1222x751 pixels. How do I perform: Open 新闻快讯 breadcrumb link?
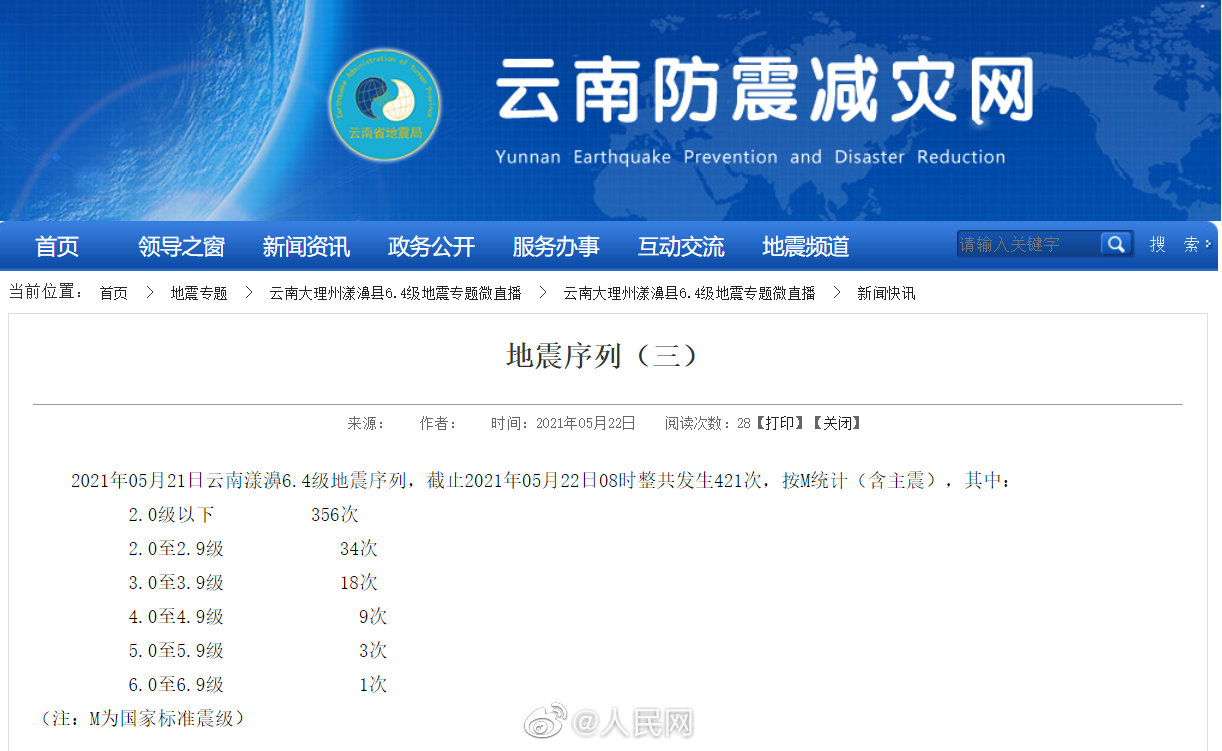(886, 293)
